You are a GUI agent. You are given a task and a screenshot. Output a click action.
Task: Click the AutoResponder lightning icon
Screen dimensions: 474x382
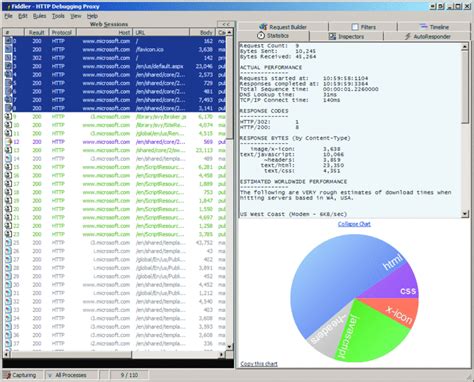(x=408, y=36)
